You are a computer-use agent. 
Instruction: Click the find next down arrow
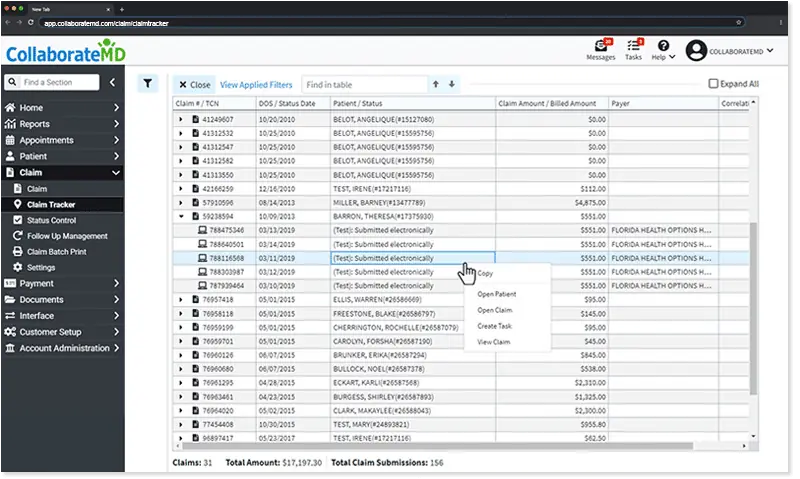[451, 85]
